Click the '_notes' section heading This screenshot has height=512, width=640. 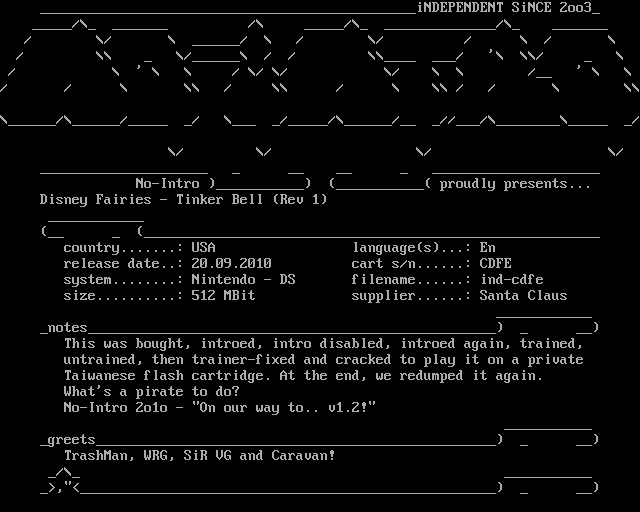click(64, 328)
